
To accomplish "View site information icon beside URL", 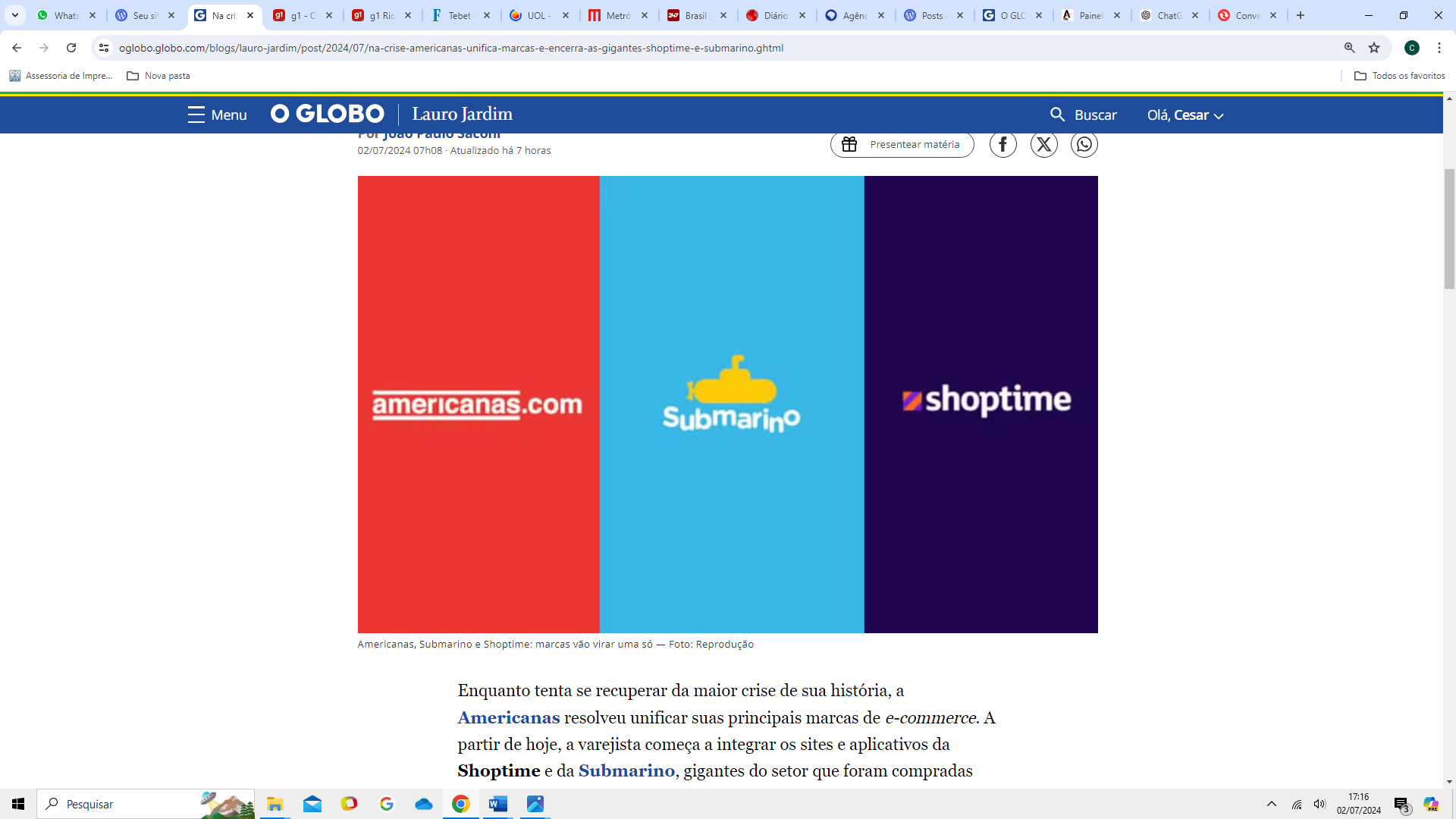I will 104,48.
